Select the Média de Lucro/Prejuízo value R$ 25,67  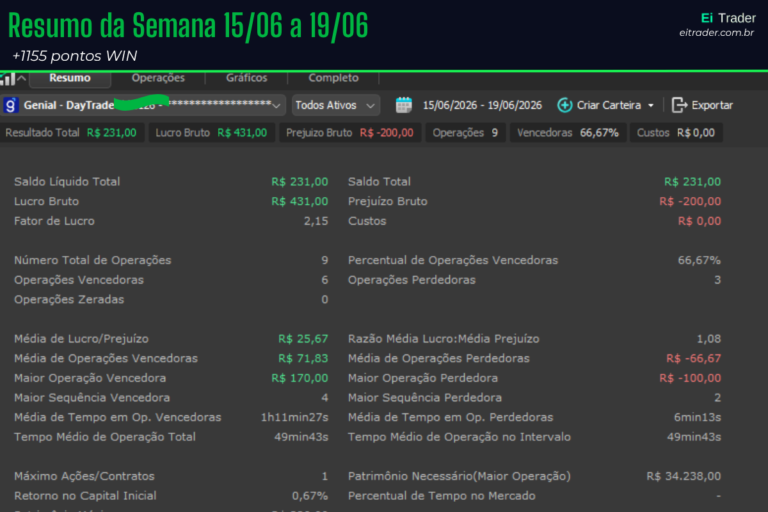[x=303, y=339]
